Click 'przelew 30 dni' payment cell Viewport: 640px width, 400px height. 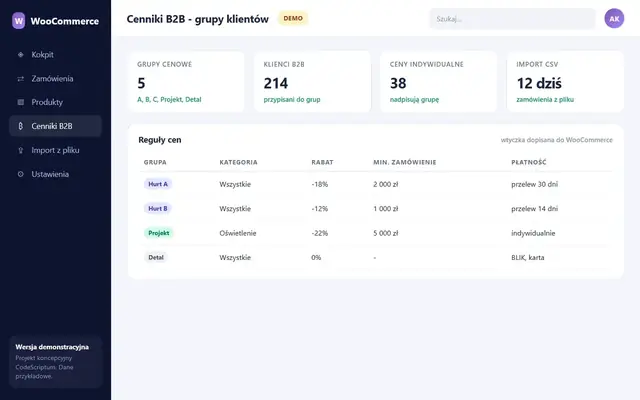(534, 184)
